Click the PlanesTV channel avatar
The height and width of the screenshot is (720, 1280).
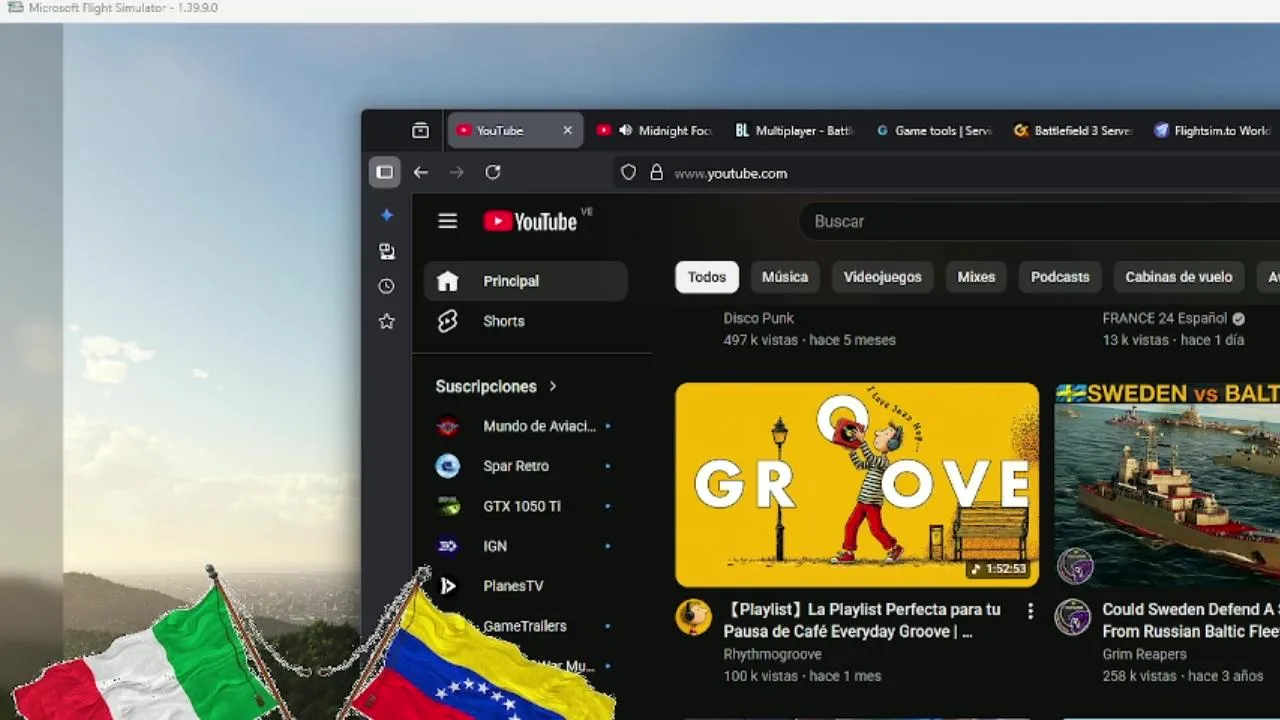448,586
